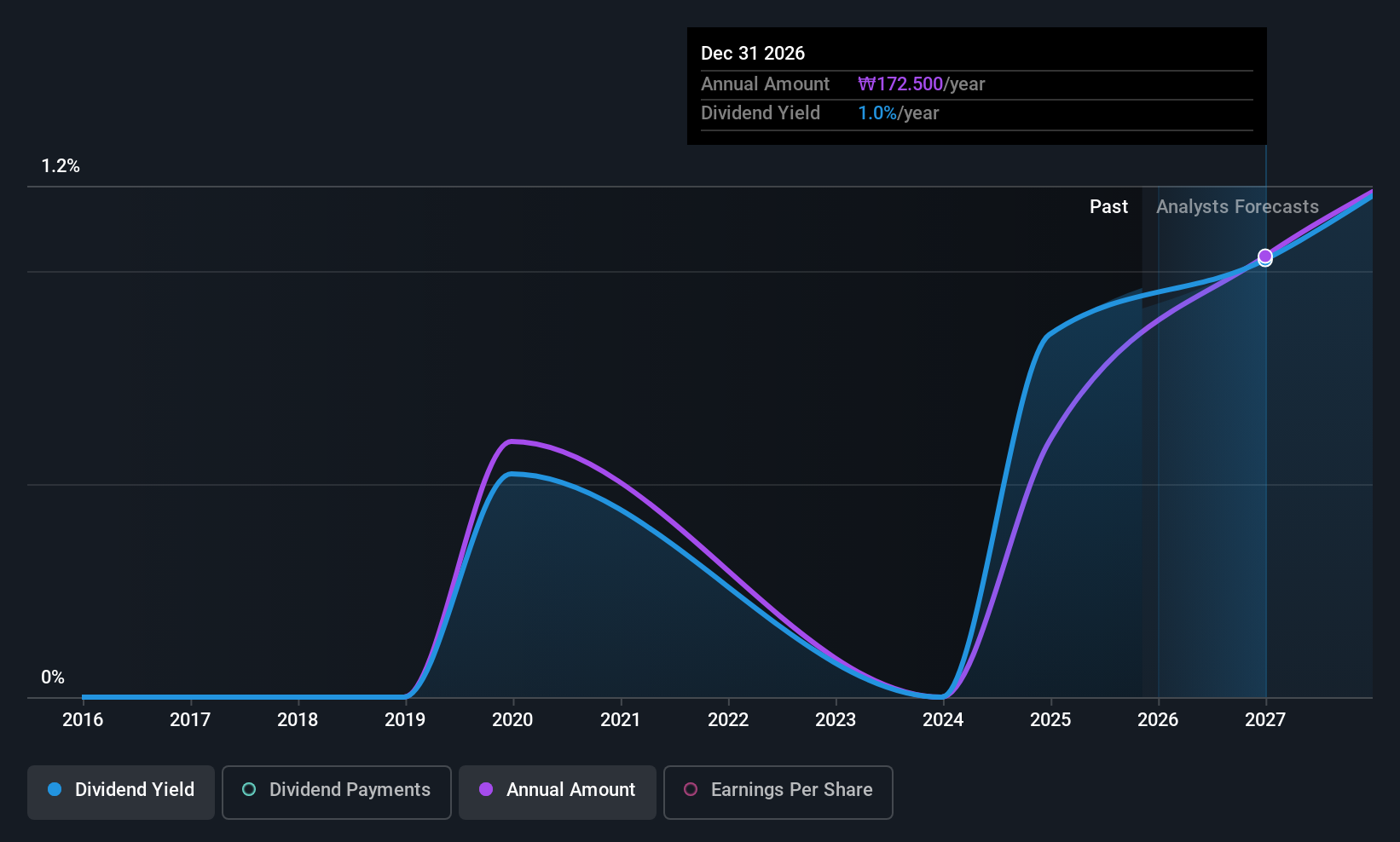1400x842 pixels.
Task: Toggle the Dividend Yield legend button
Action: pos(121,792)
